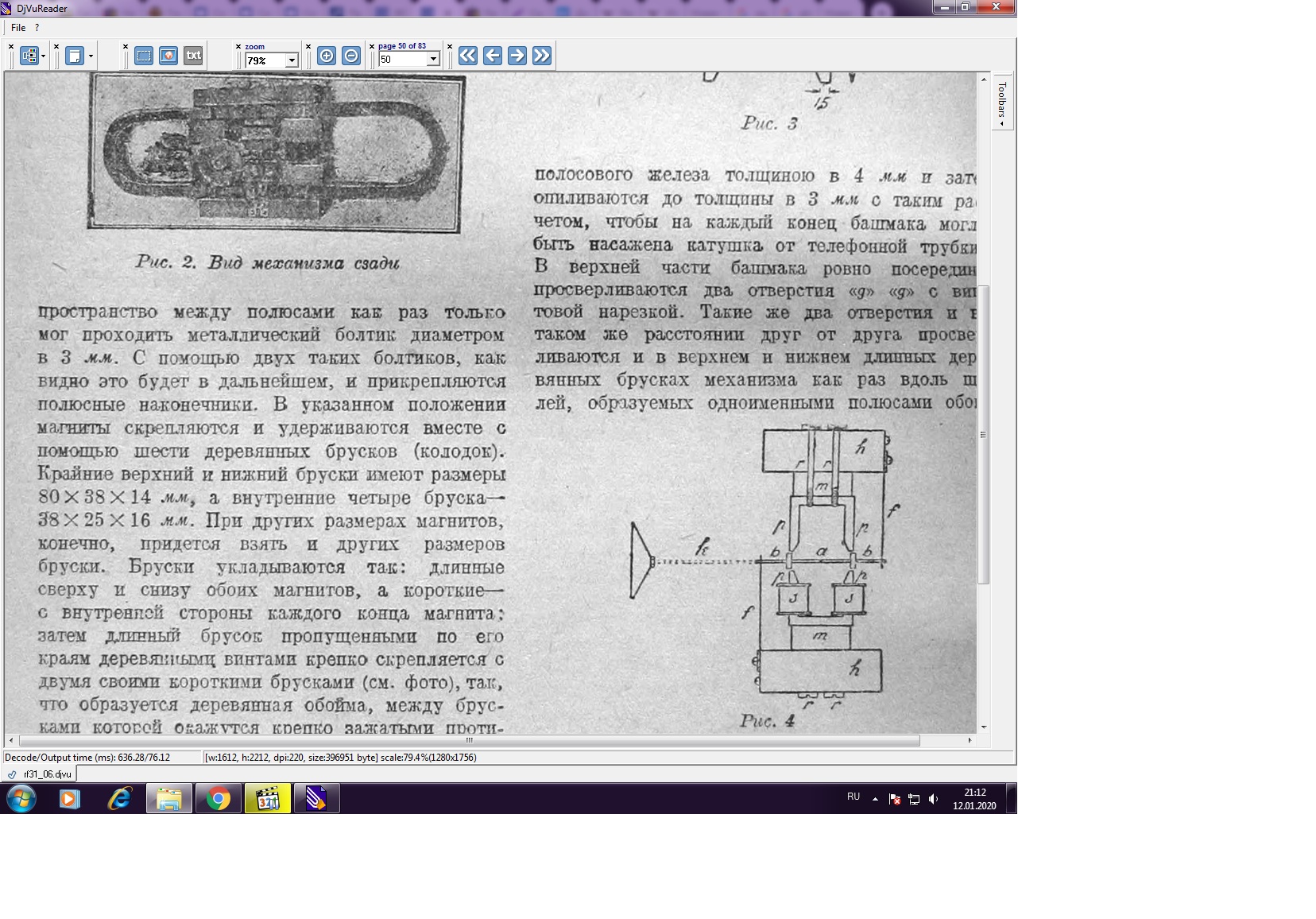This screenshot has width=1316, height=919.
Task: Open Internet Explorer from taskbar
Action: coord(119,798)
